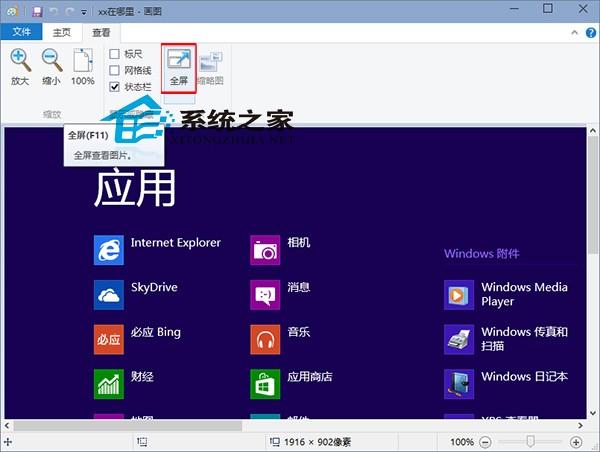Enable the 标尺 ruler checkbox

point(115,54)
